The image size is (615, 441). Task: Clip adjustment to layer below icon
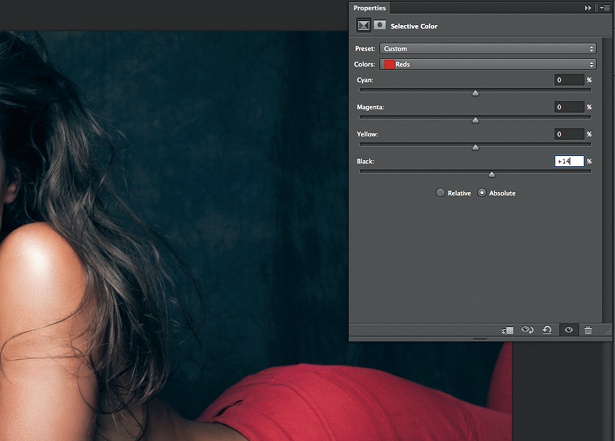pyautogui.click(x=507, y=330)
